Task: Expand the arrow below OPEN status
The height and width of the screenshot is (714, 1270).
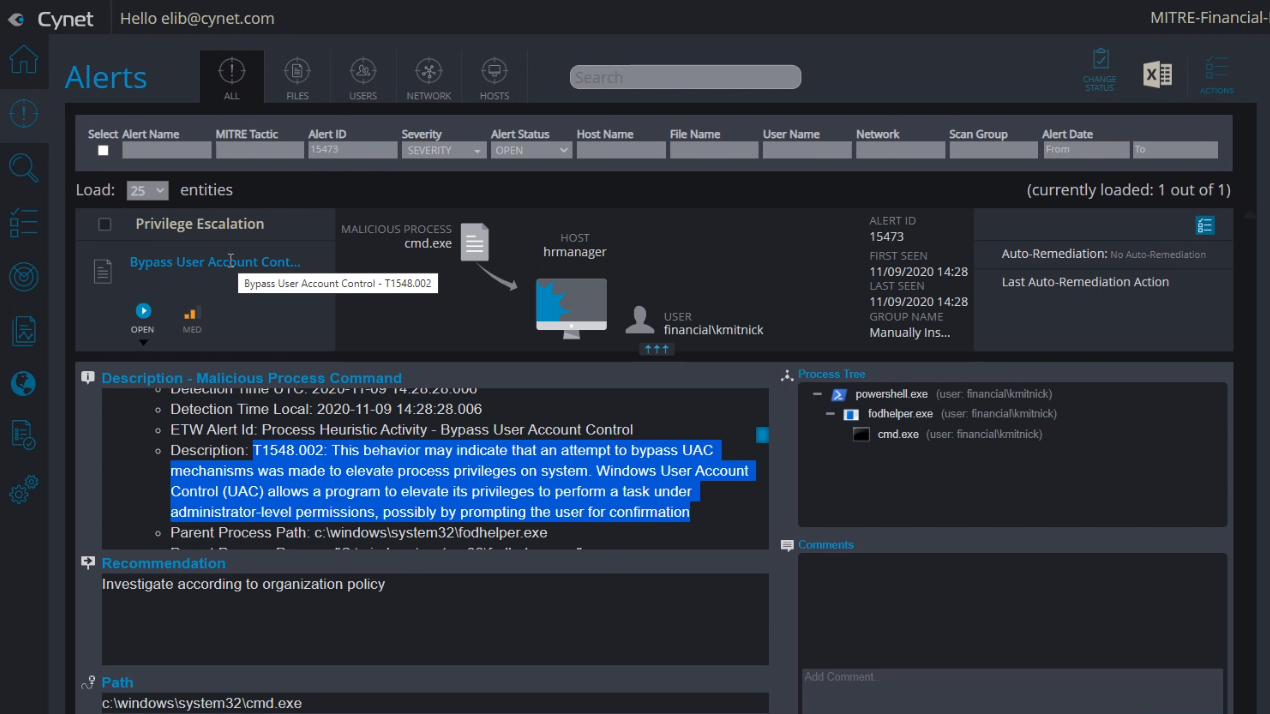Action: [143, 342]
